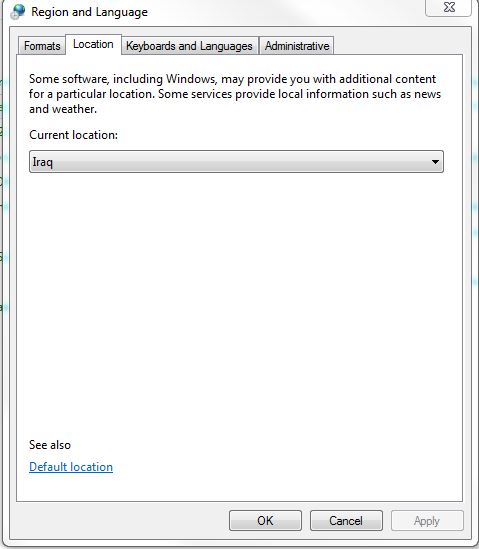The height and width of the screenshot is (549, 479).
Task: Click the Cancel button
Action: (x=346, y=521)
